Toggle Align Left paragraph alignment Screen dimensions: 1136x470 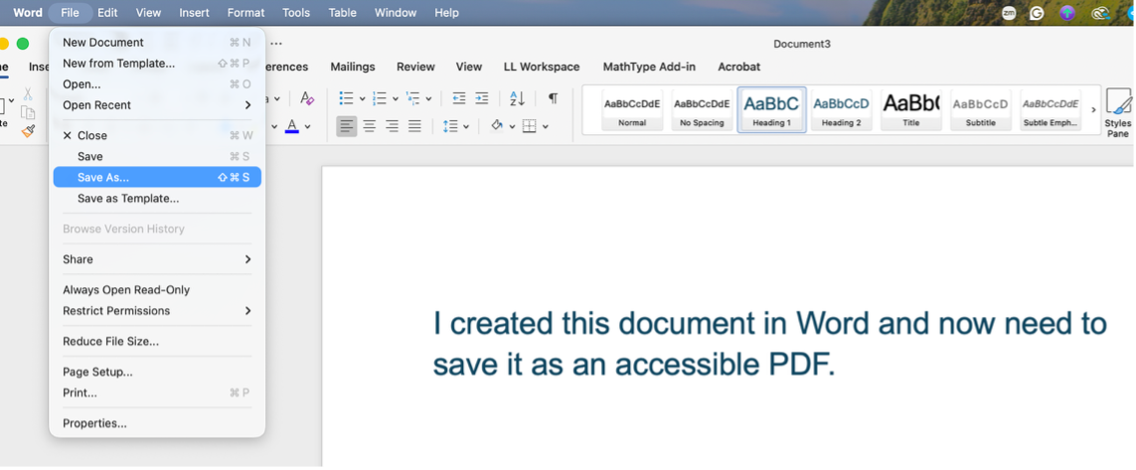point(346,126)
